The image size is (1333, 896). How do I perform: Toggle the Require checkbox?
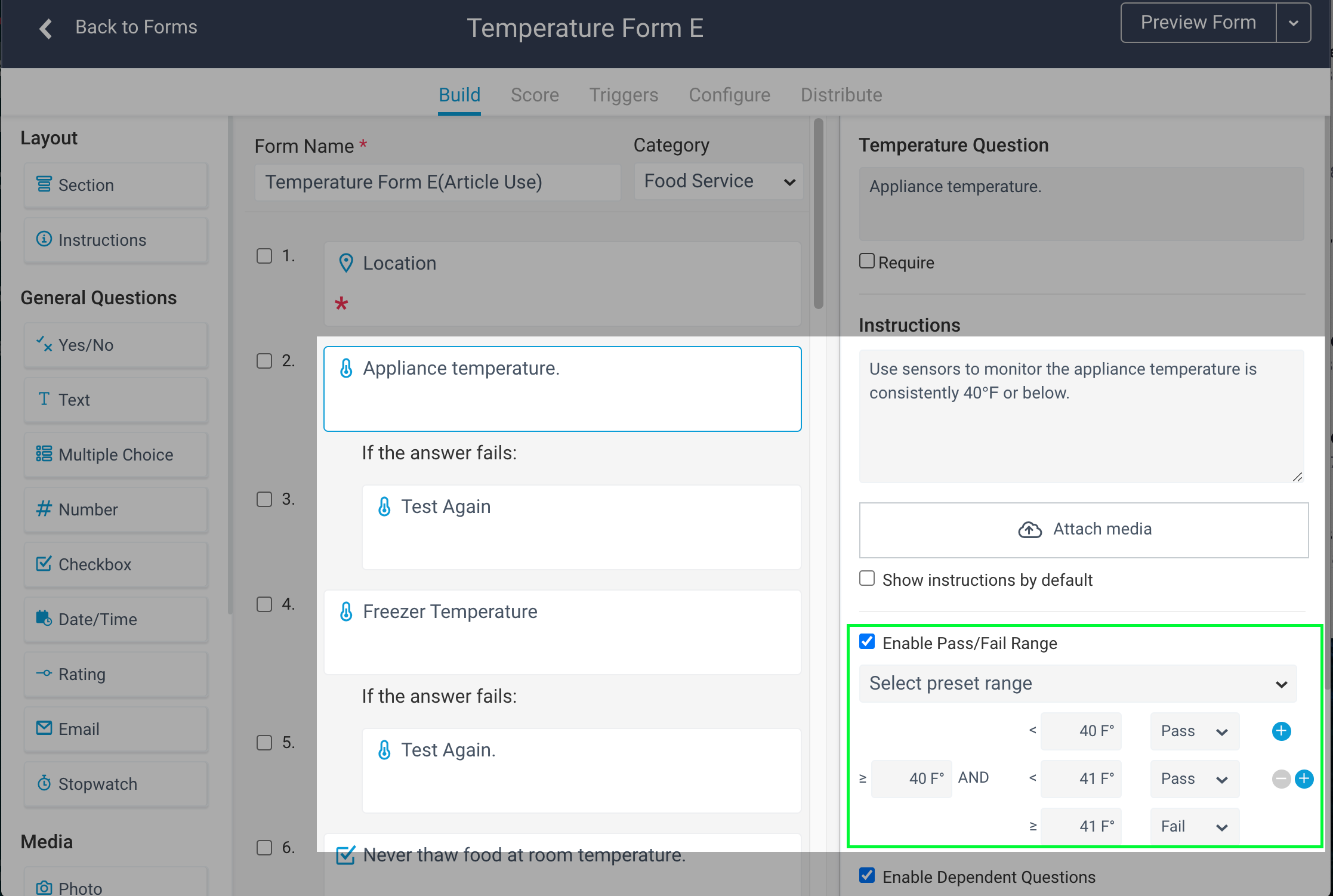(x=866, y=261)
